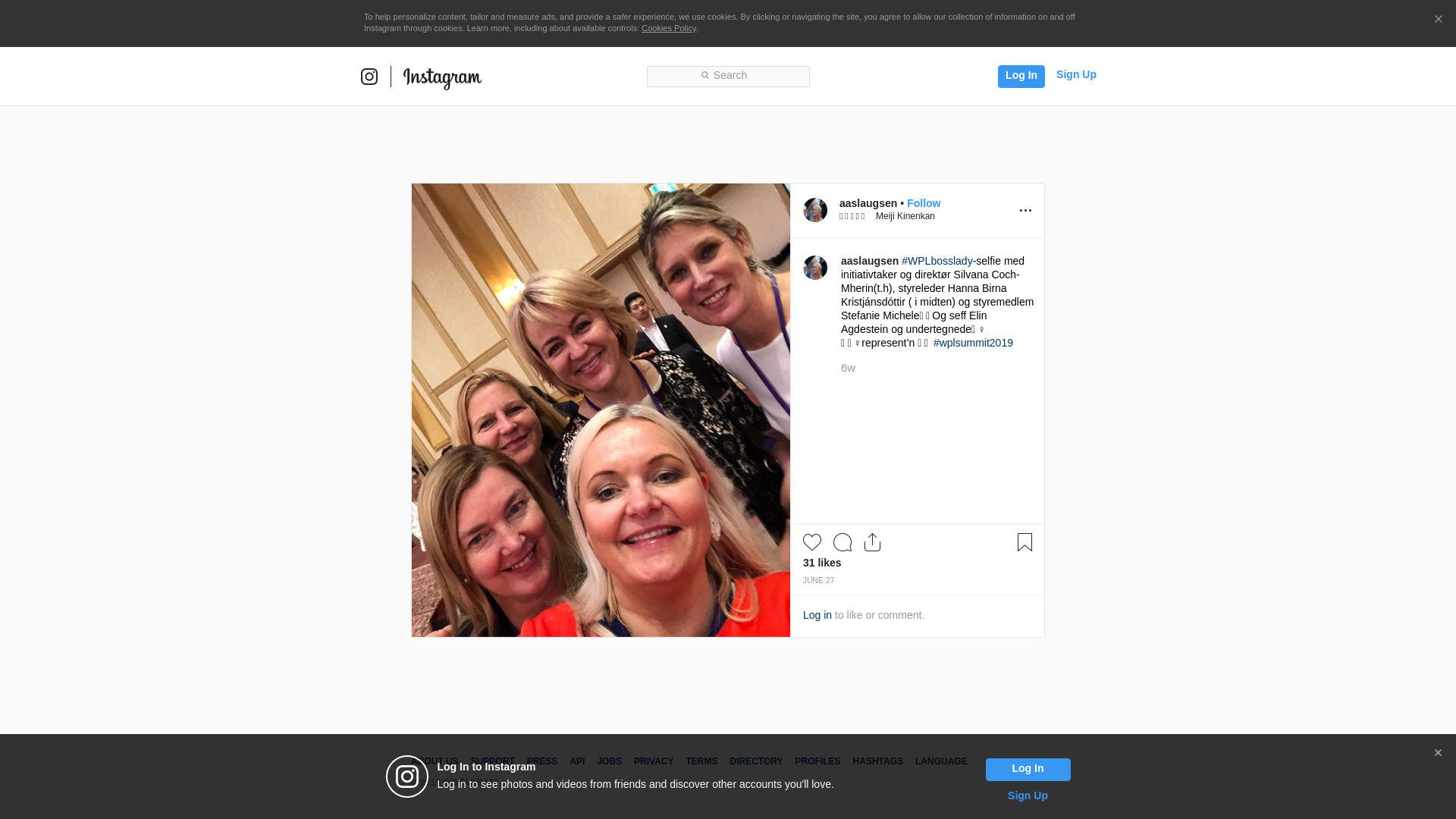Click the selfie photo of the post

coord(601,410)
